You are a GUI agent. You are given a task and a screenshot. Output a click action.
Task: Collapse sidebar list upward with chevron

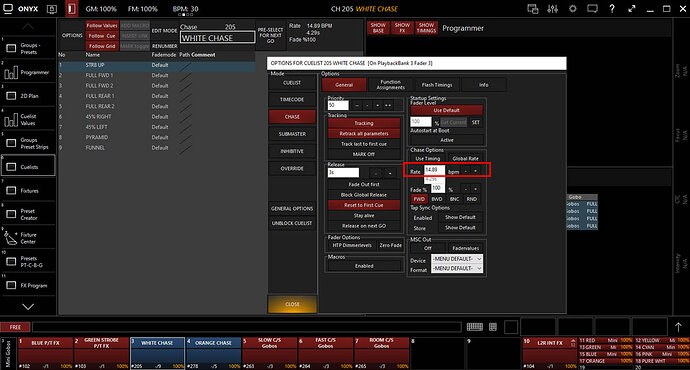point(28,27)
